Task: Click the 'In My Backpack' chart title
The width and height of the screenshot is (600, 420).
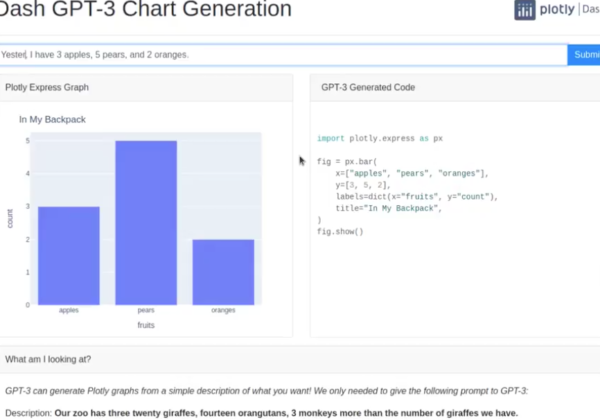Action: coord(52,119)
